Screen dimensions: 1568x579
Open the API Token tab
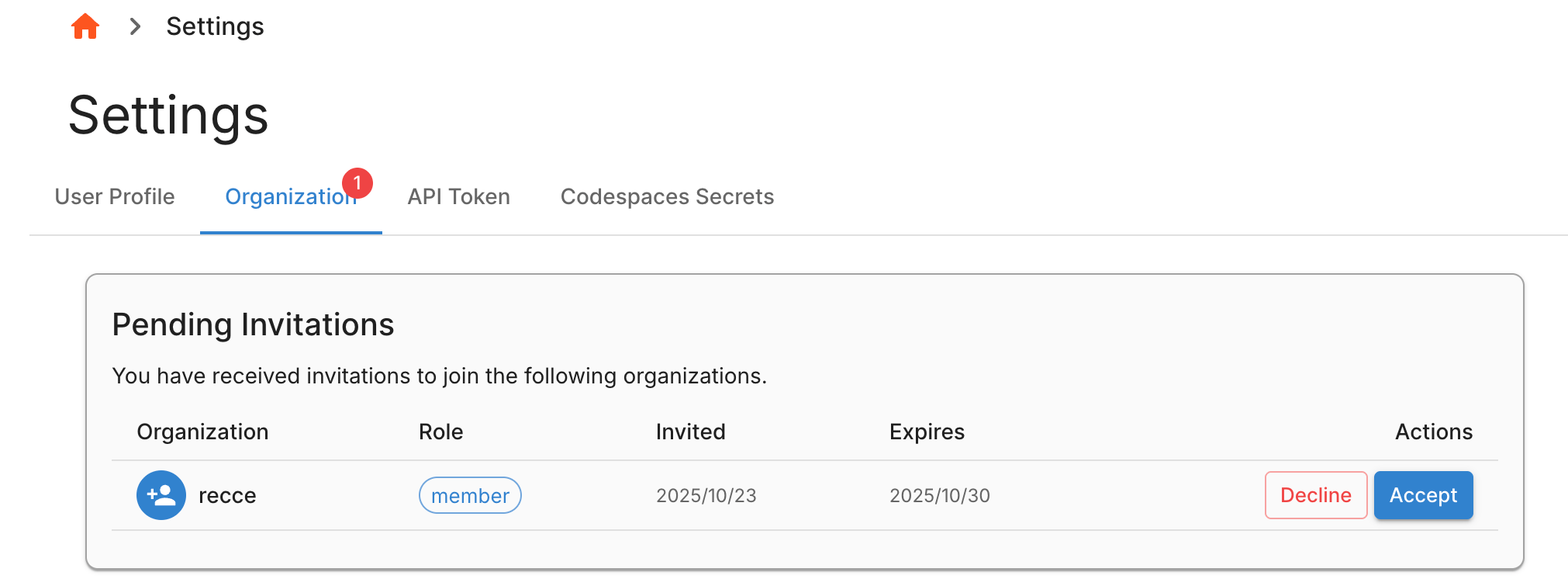coord(458,196)
